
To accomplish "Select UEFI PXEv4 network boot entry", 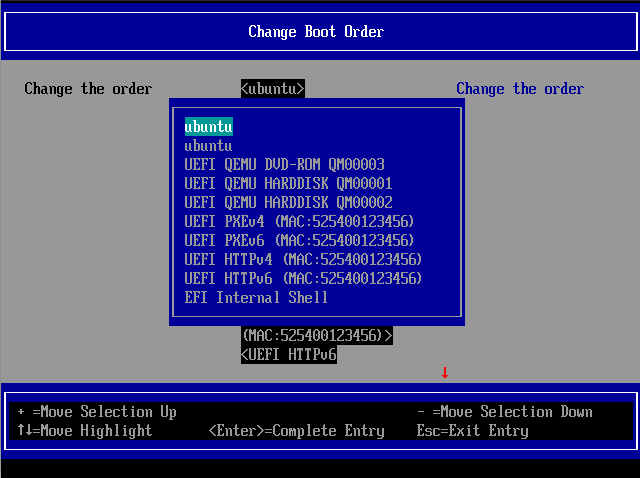I will pos(299,221).
